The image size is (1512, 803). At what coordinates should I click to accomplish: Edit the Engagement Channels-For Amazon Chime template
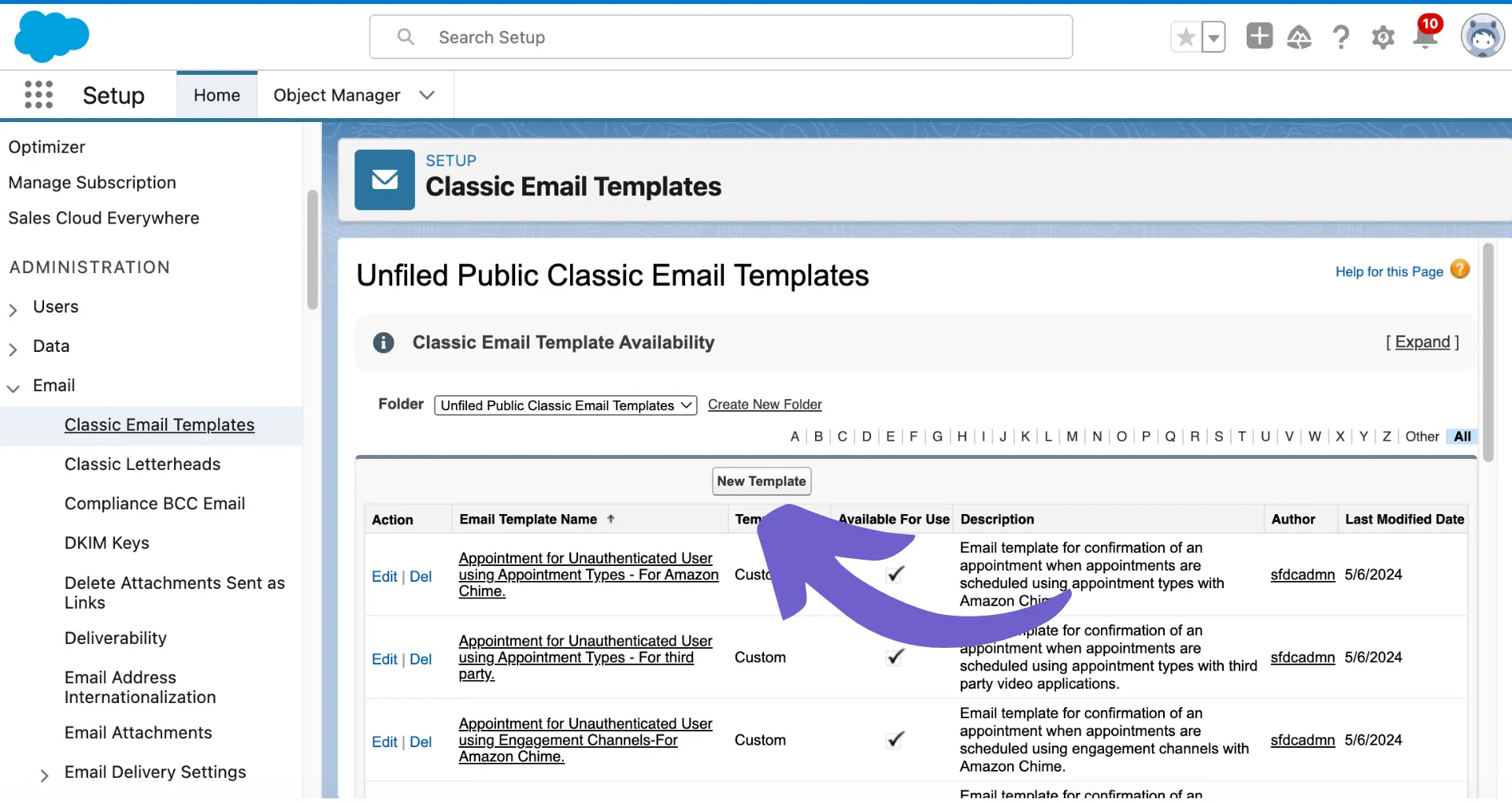(x=384, y=742)
